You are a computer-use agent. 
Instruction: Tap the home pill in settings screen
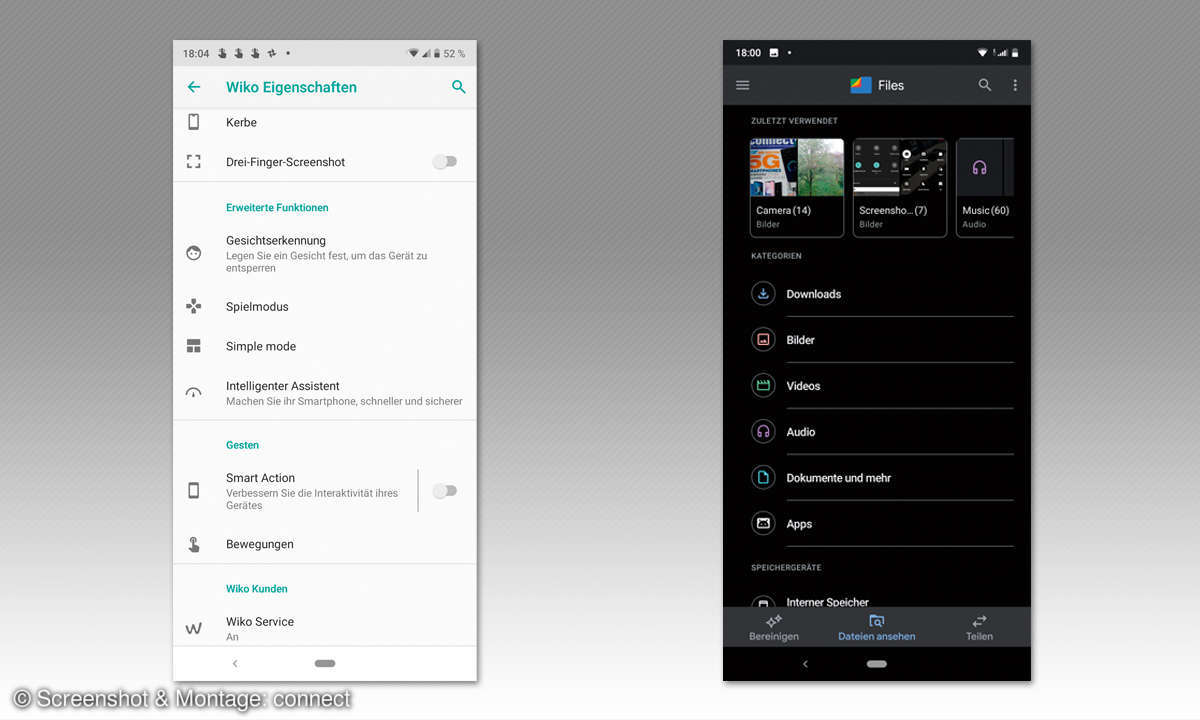click(x=325, y=663)
